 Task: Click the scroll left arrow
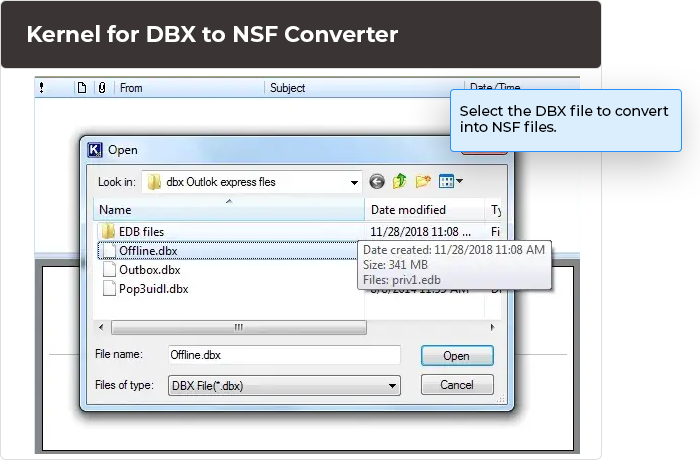tap(101, 327)
